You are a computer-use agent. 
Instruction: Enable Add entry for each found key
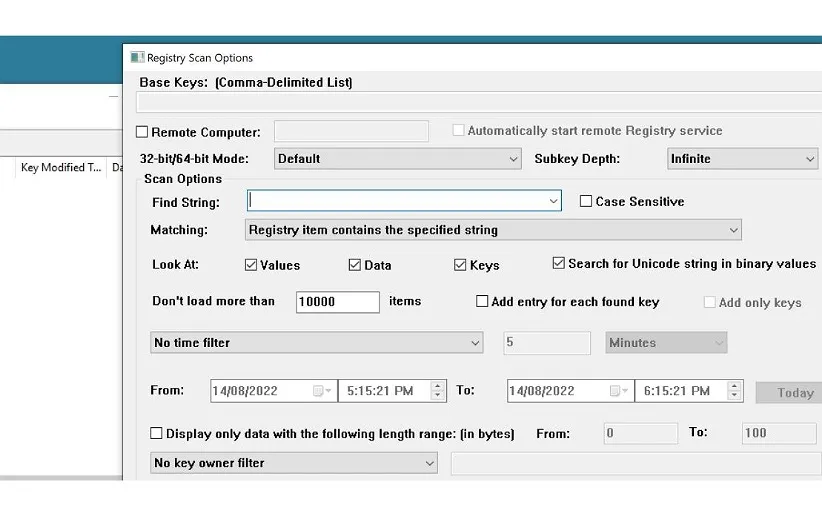point(482,301)
